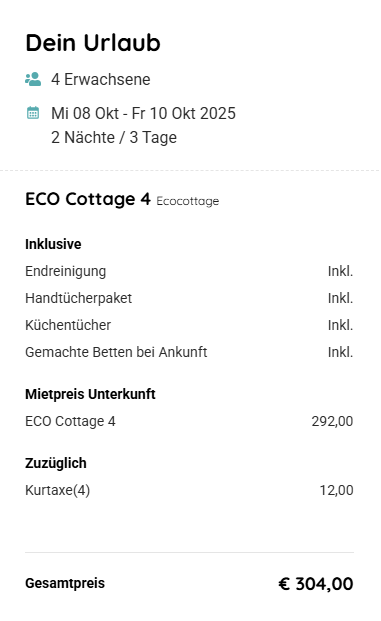Click the Dein Urlaub heading
Screen dimensions: 381x621
(x=93, y=43)
